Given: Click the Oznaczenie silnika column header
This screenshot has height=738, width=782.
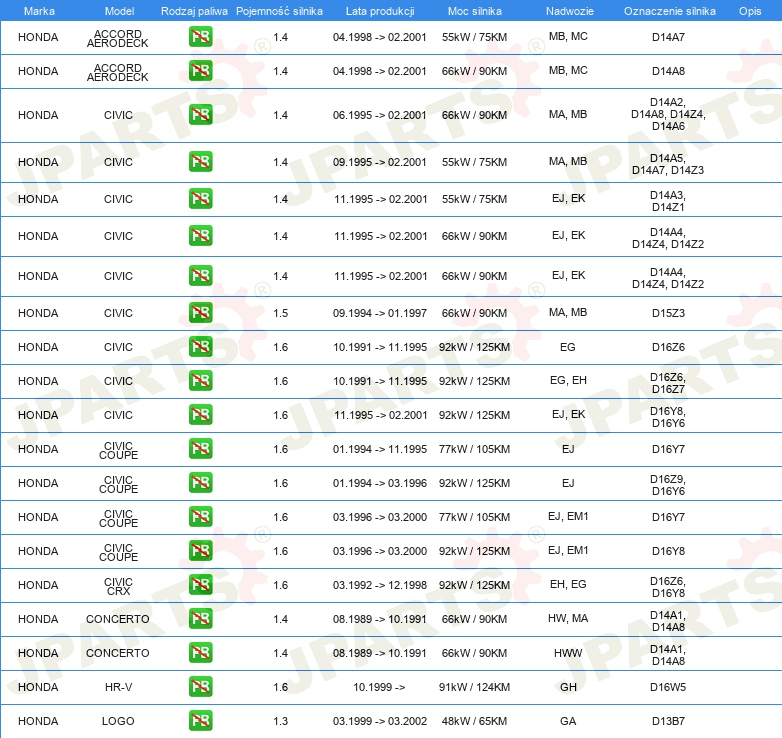Looking at the screenshot, I should tap(669, 11).
